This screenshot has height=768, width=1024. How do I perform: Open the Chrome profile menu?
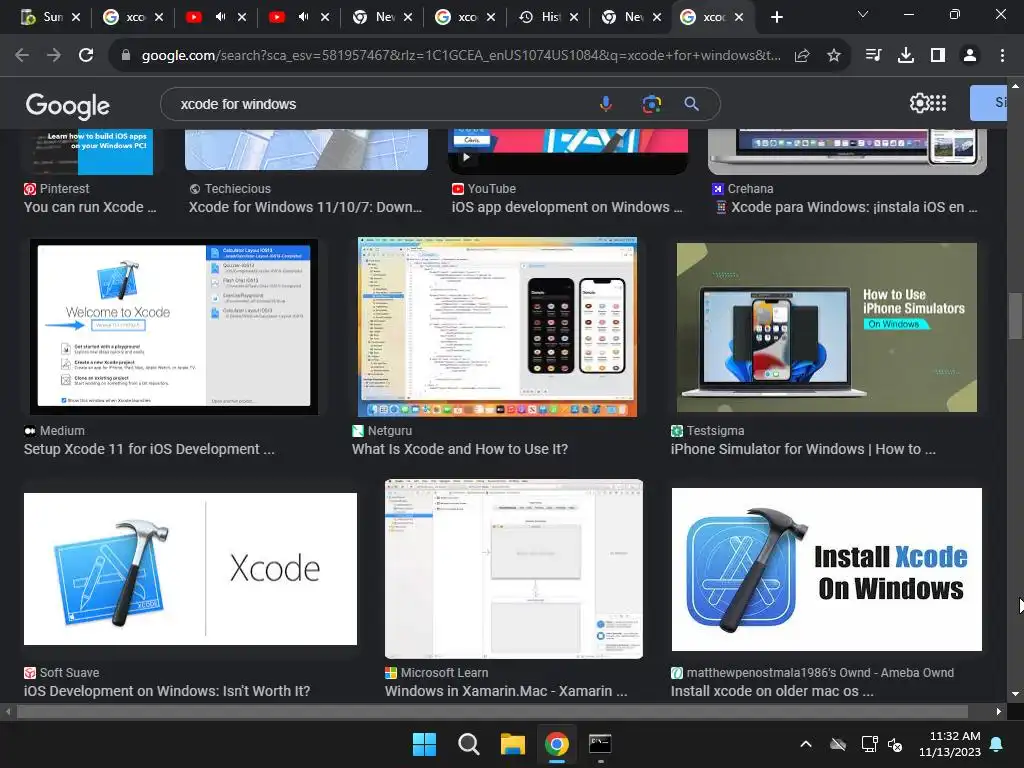(970, 56)
